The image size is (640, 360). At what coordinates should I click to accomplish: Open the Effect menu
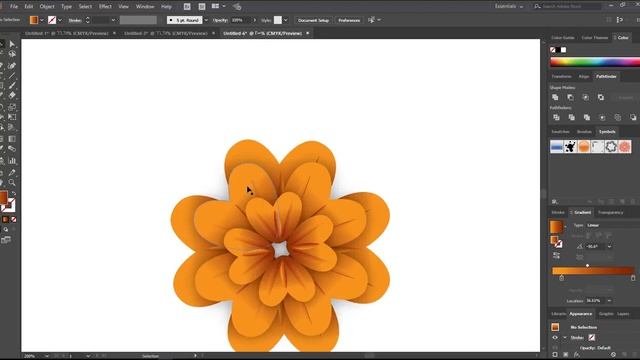(x=105, y=7)
